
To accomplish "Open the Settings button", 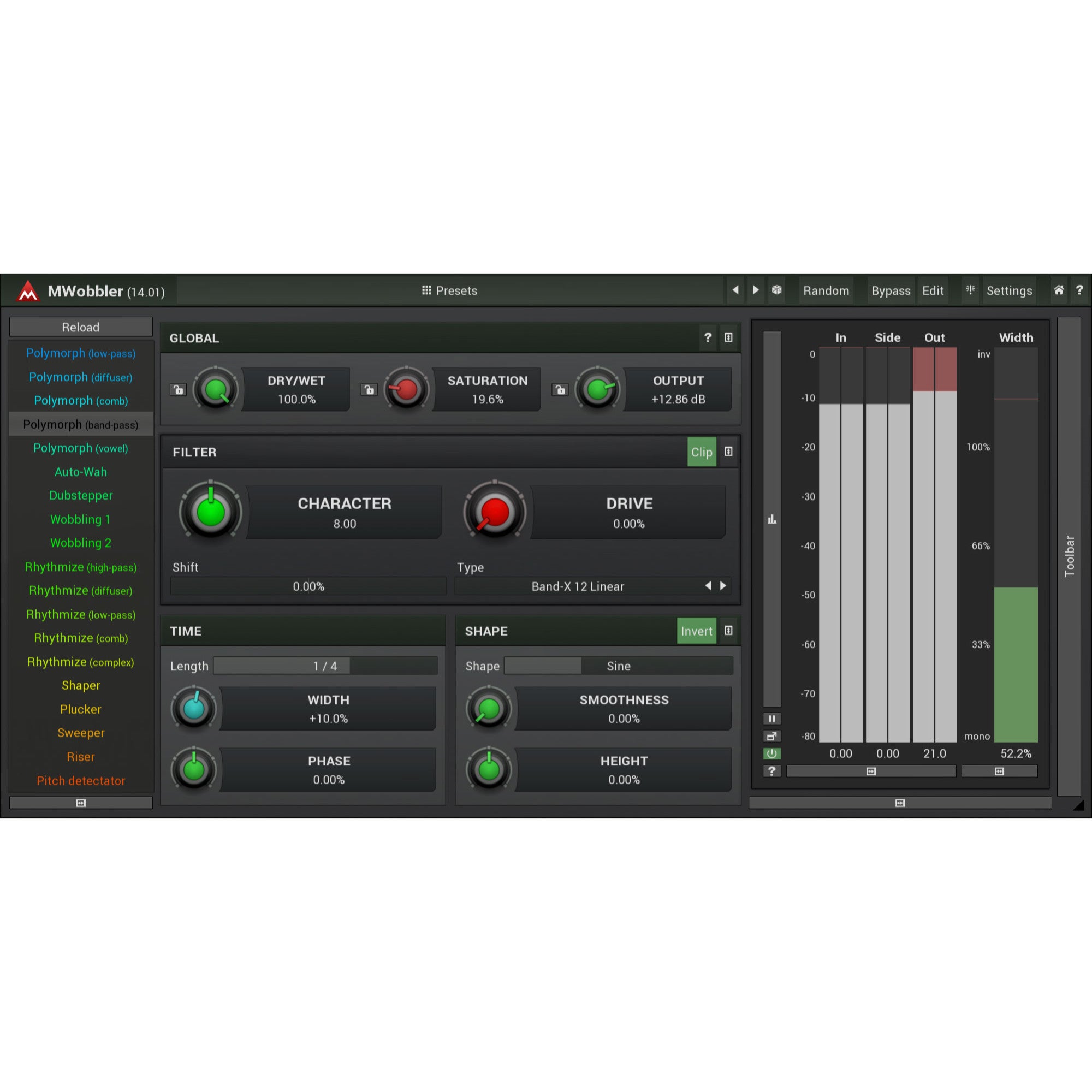I will click(x=1009, y=290).
